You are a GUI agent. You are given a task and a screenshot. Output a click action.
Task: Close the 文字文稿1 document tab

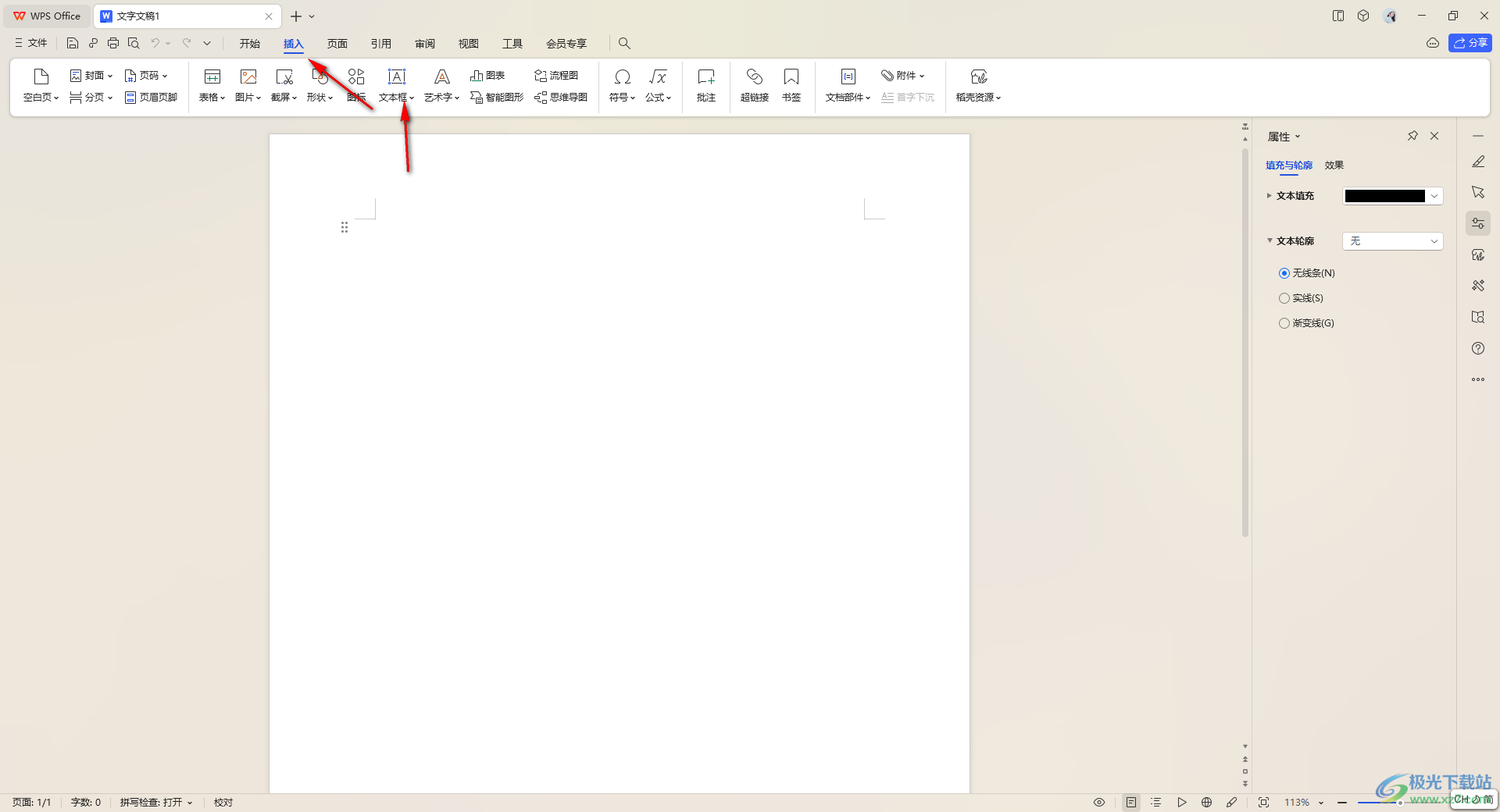click(269, 16)
